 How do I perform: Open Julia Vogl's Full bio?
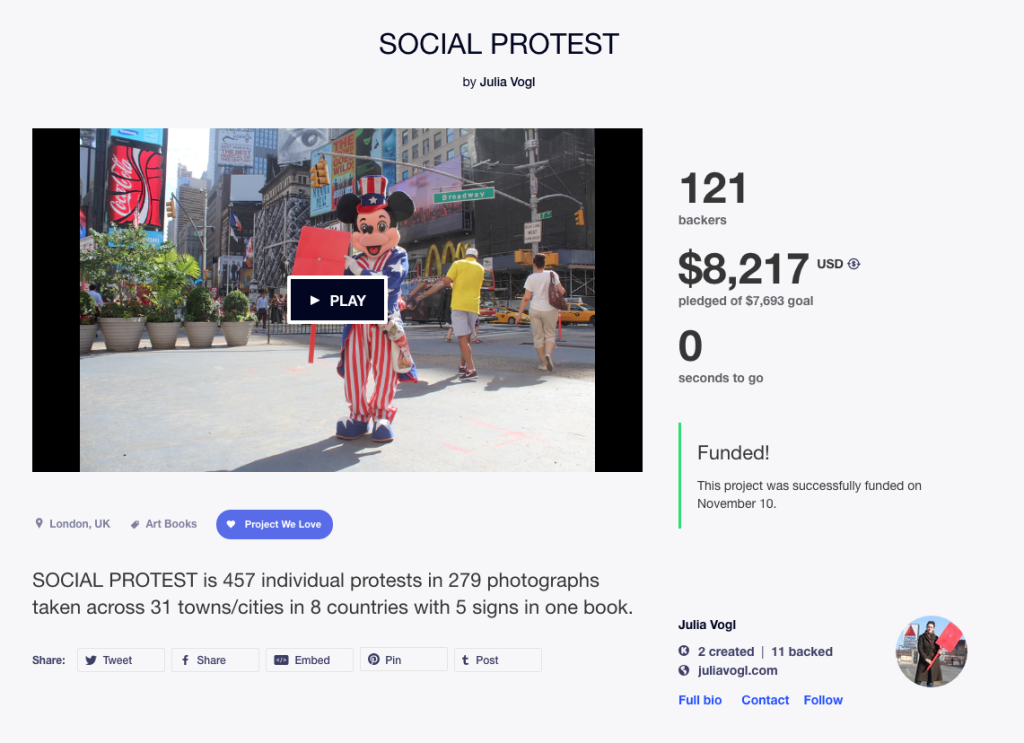pos(700,700)
